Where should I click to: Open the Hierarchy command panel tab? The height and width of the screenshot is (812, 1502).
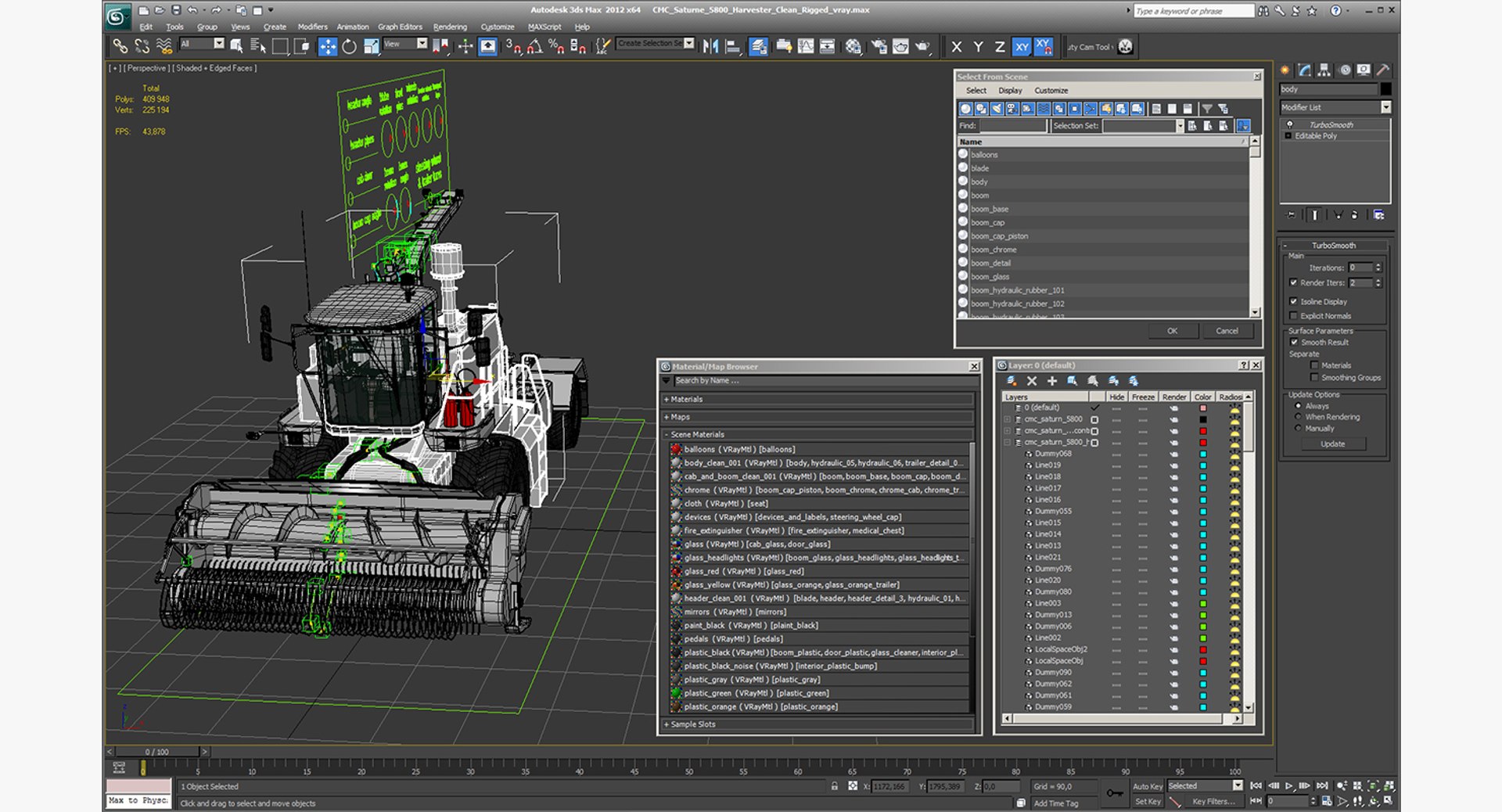pyautogui.click(x=1324, y=70)
